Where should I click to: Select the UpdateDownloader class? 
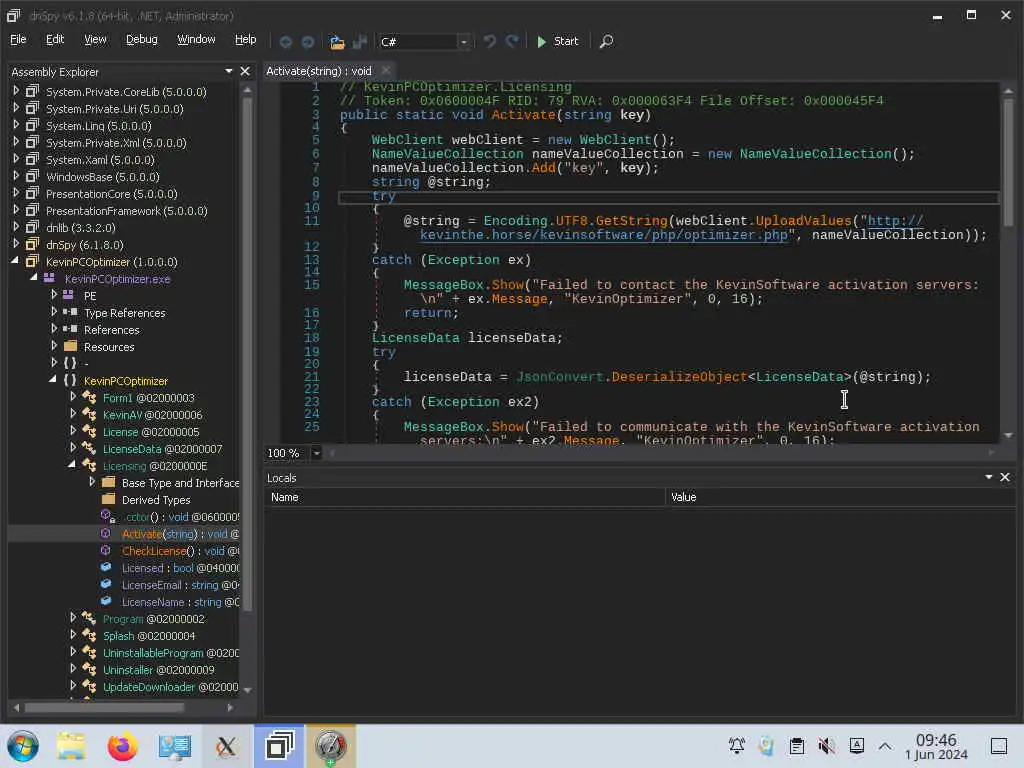[x=170, y=686]
